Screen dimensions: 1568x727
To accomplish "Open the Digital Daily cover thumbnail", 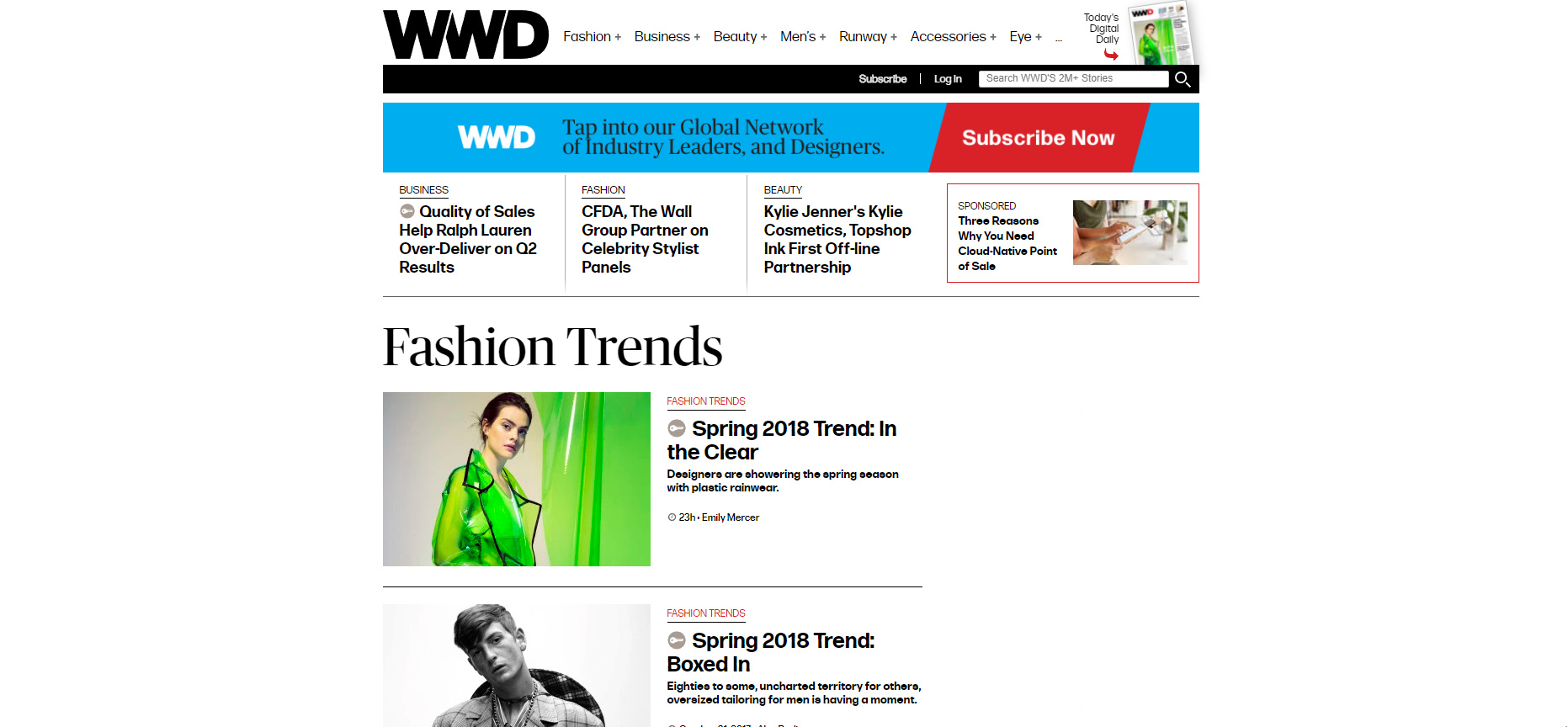I will click(x=1162, y=33).
